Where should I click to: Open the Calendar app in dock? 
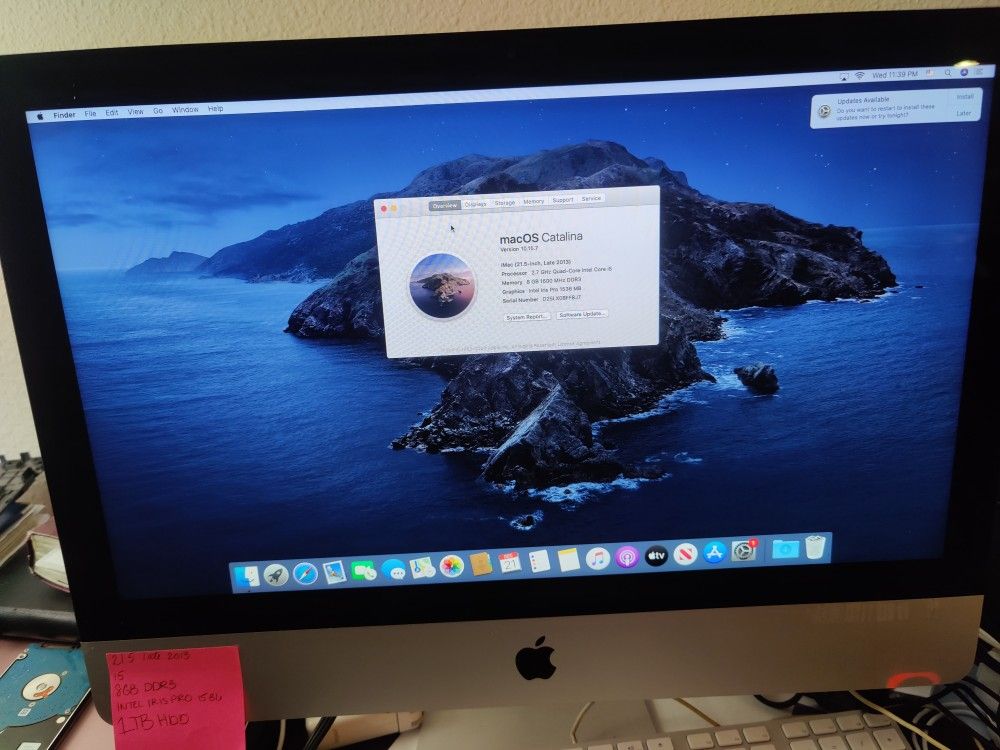(510, 563)
